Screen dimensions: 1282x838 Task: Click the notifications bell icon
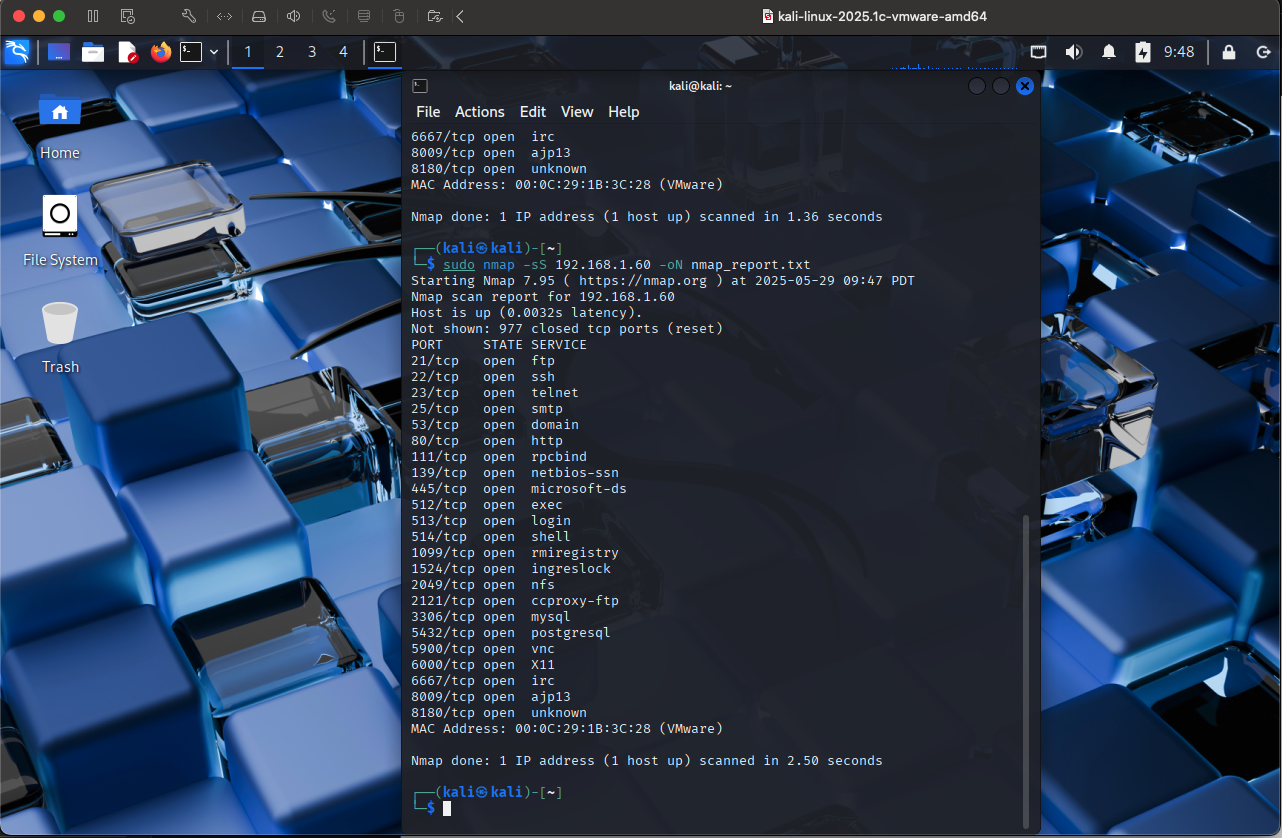tap(1109, 52)
